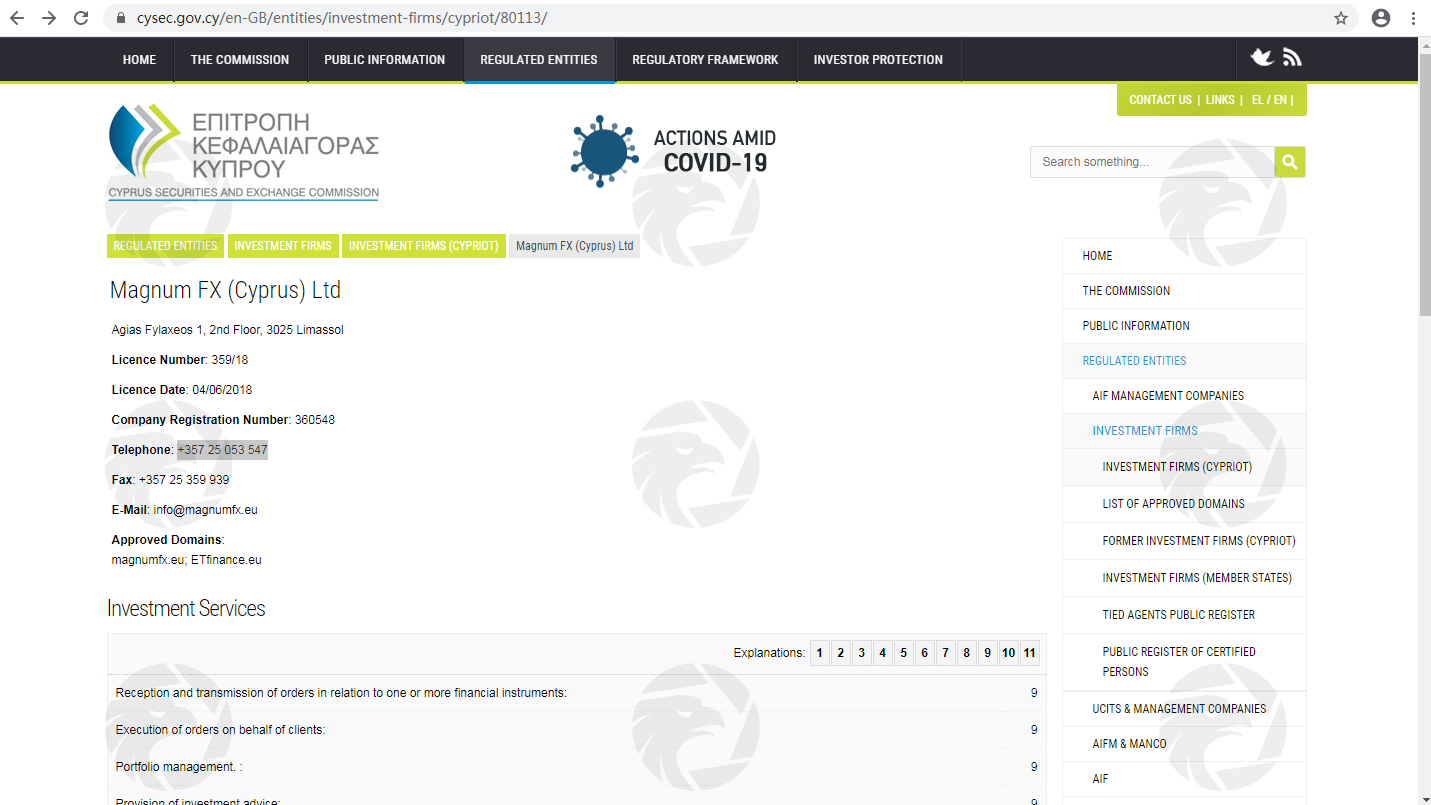Select HOME in sidebar
Image resolution: width=1431 pixels, height=805 pixels.
coord(1184,256)
